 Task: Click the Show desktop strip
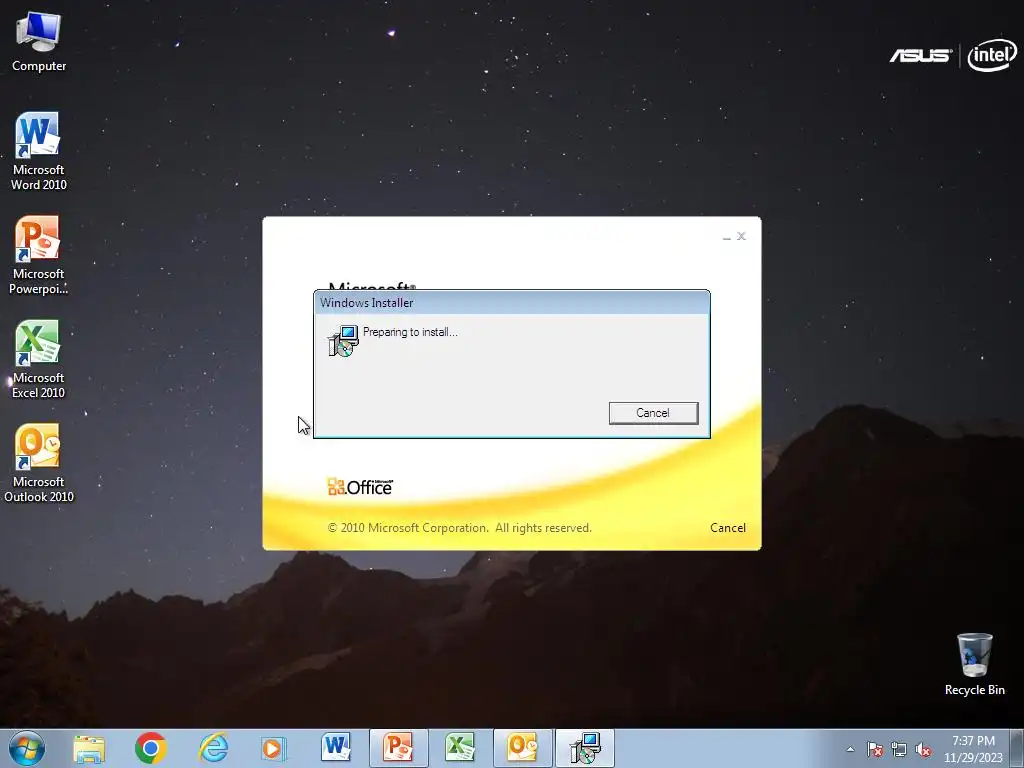(x=1017, y=749)
